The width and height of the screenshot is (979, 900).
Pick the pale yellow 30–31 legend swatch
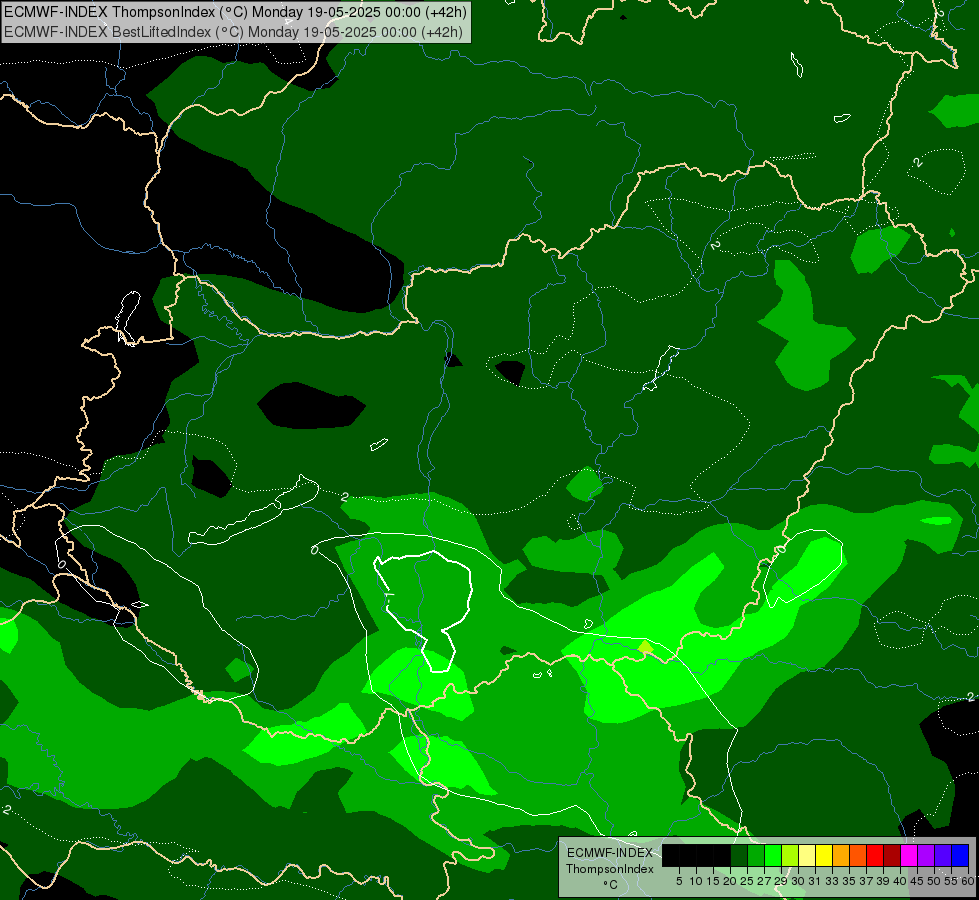[807, 855]
